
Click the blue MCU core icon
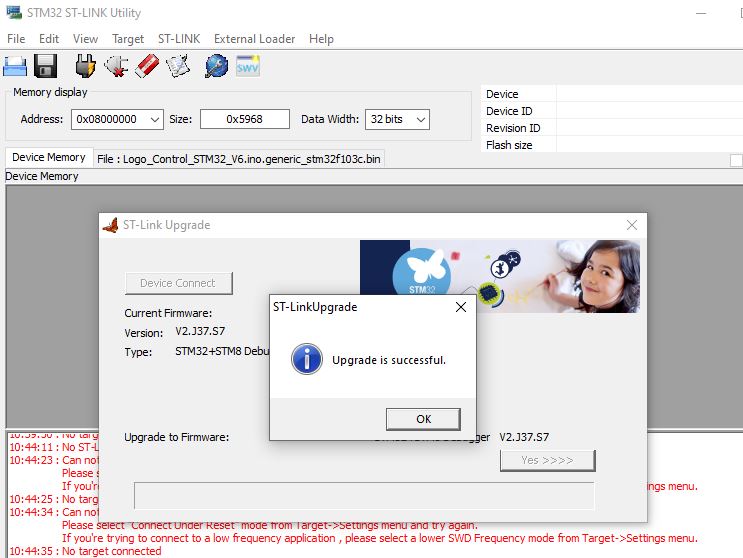[216, 66]
